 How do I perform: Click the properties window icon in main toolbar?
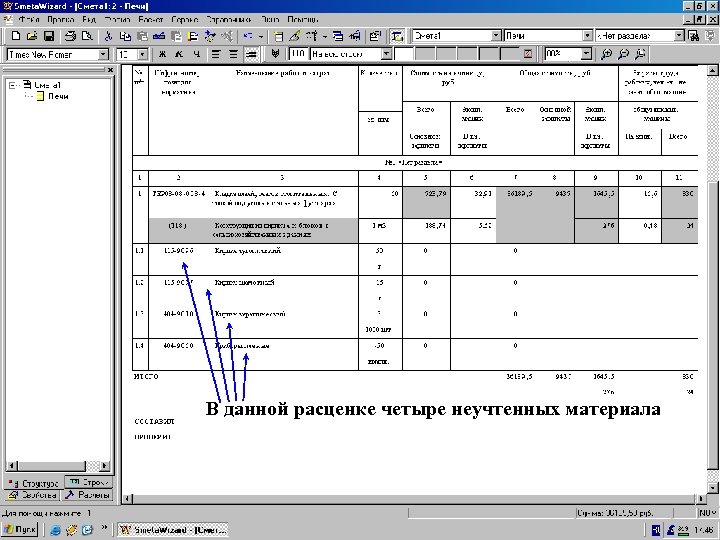(x=375, y=36)
